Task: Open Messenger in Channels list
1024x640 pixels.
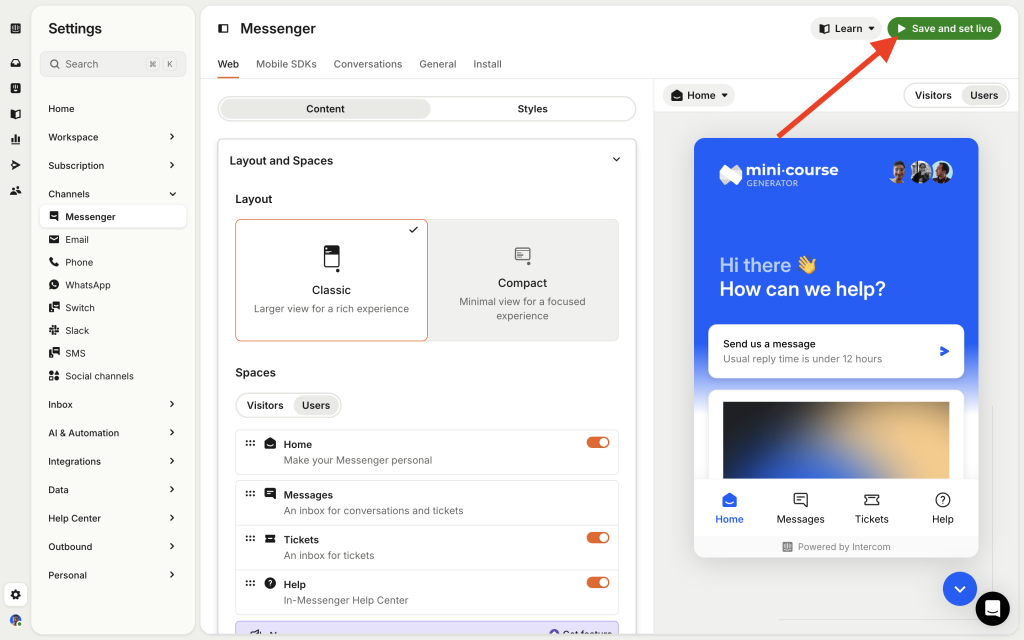Action: tap(113, 217)
